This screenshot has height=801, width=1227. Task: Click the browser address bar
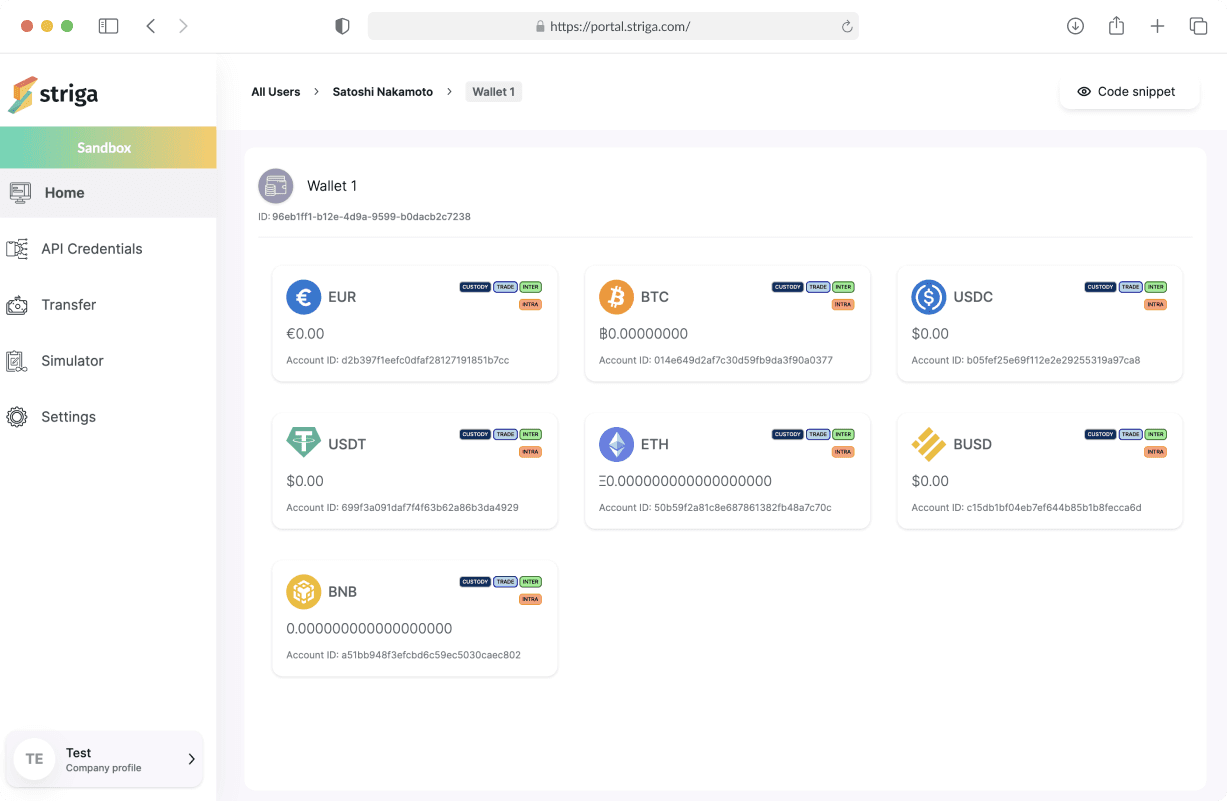coord(613,26)
